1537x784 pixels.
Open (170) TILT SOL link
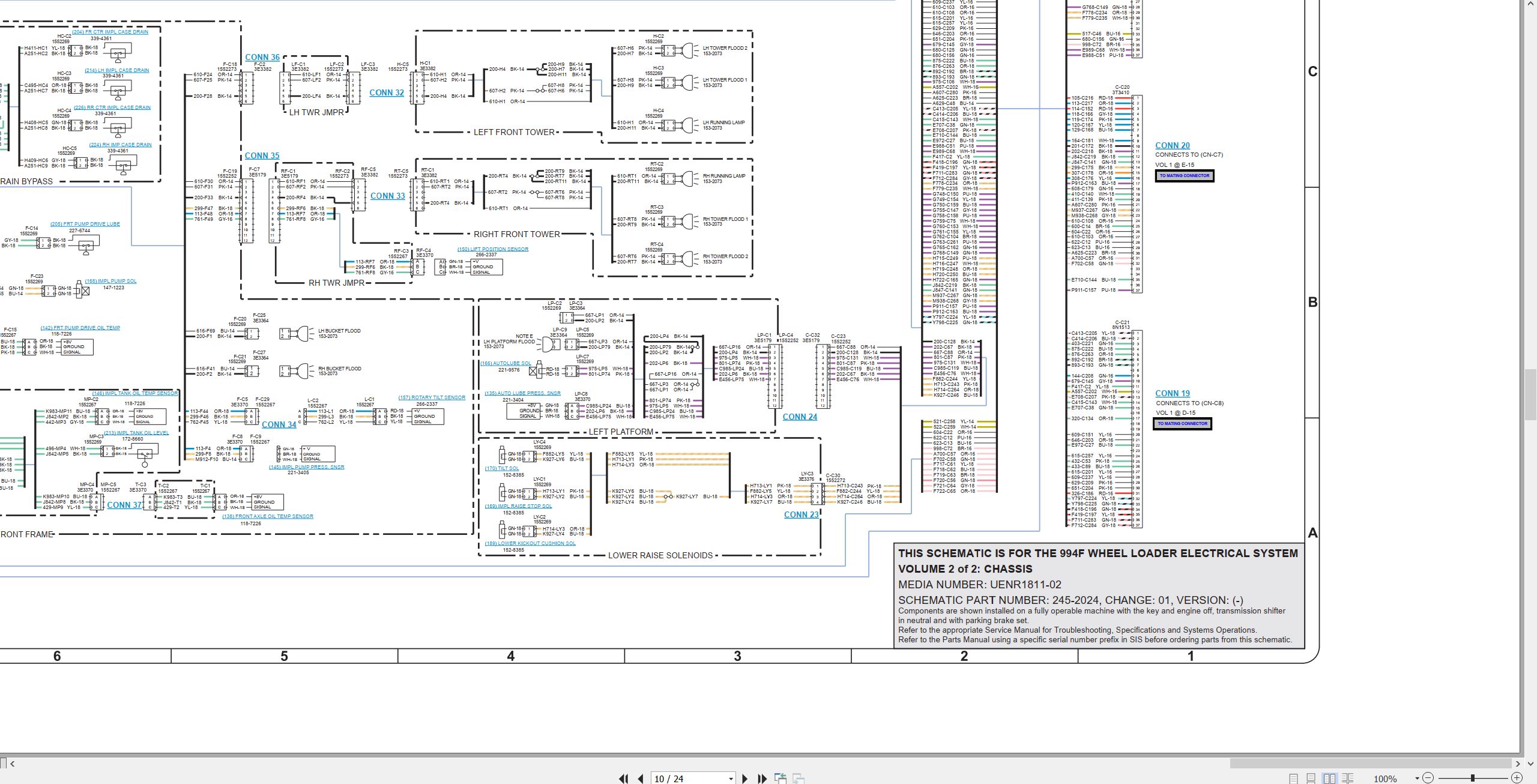click(x=502, y=468)
